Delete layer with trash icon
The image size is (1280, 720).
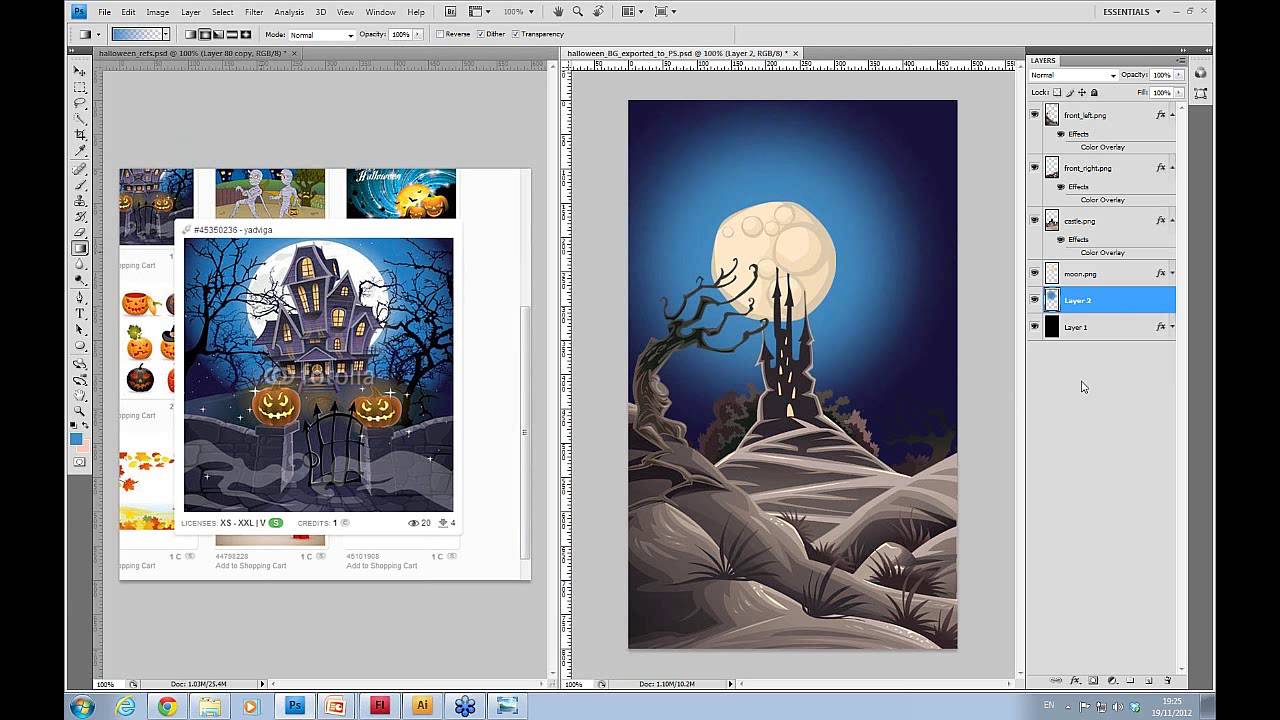[x=1167, y=680]
